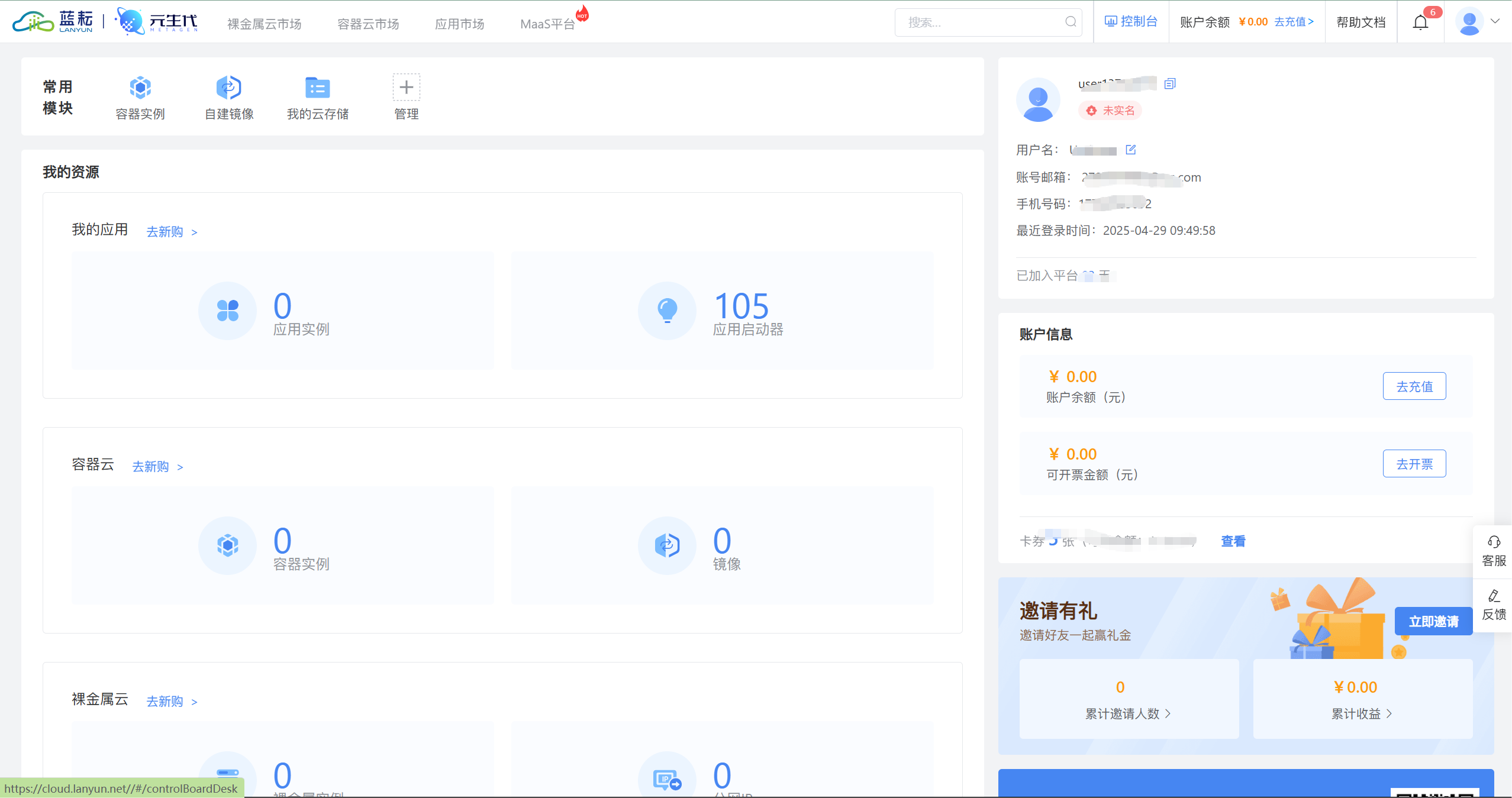Click the search magnifier icon
Viewport: 1512px width, 798px height.
(x=1071, y=22)
